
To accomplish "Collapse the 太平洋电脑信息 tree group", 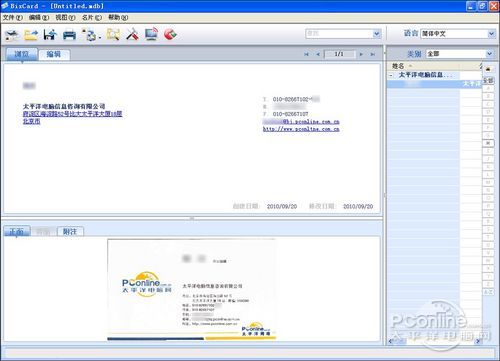I will pyautogui.click(x=391, y=75).
